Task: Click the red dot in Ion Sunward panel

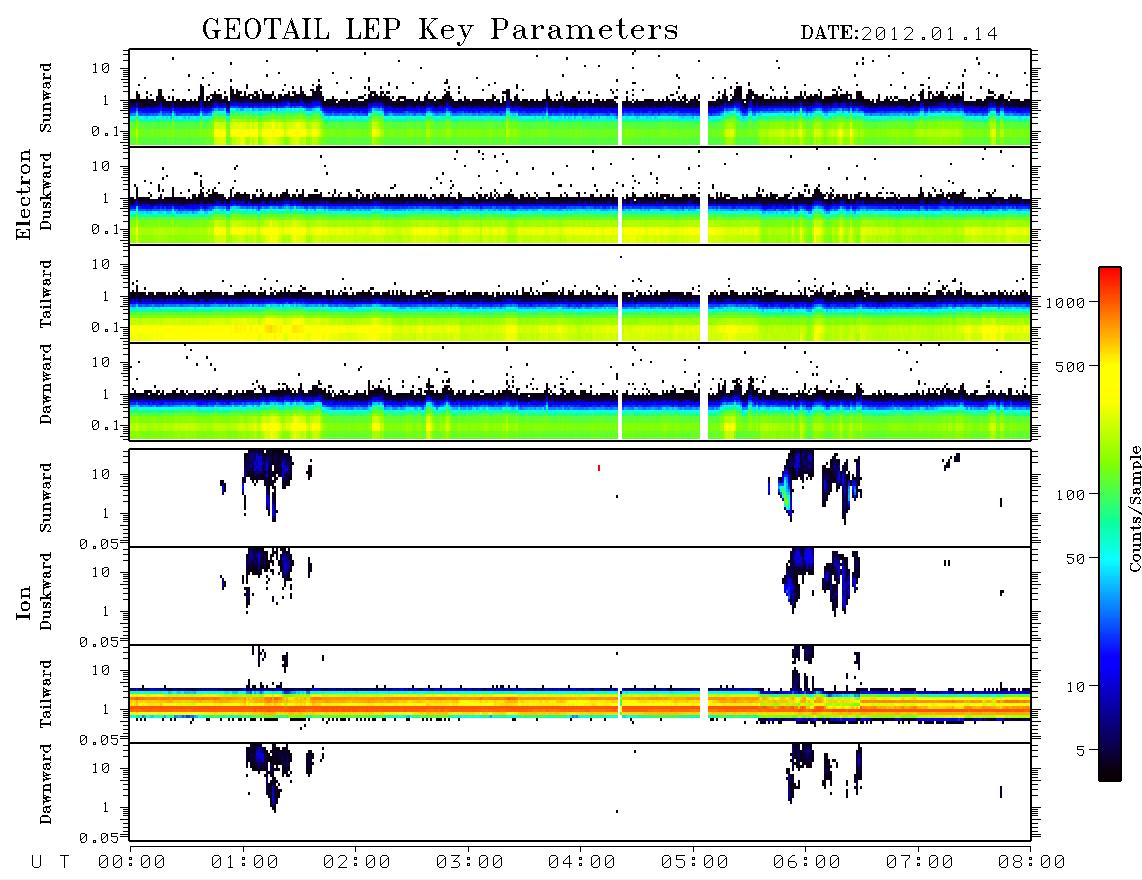Action: (x=599, y=468)
